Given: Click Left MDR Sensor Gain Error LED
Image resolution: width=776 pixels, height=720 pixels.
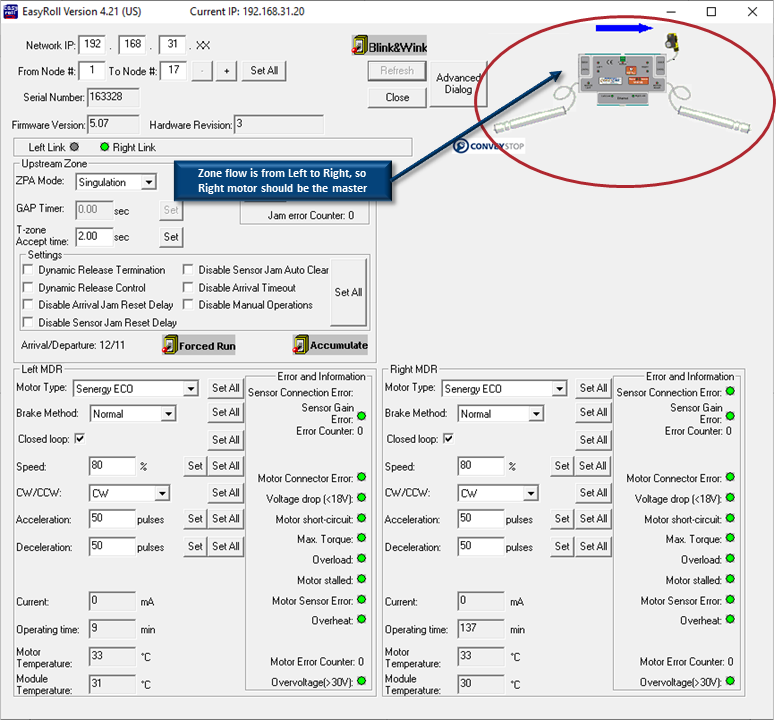Looking at the screenshot, I should [x=362, y=416].
